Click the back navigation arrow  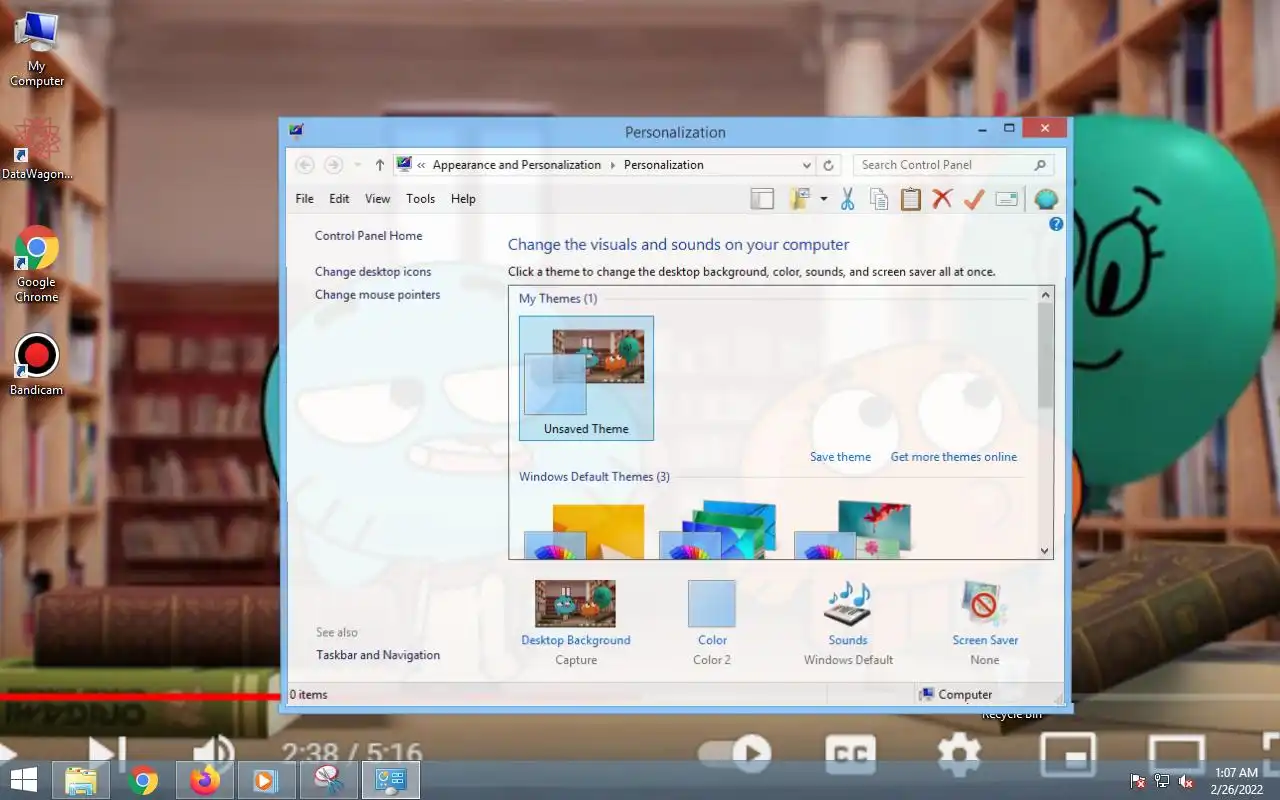(x=305, y=165)
